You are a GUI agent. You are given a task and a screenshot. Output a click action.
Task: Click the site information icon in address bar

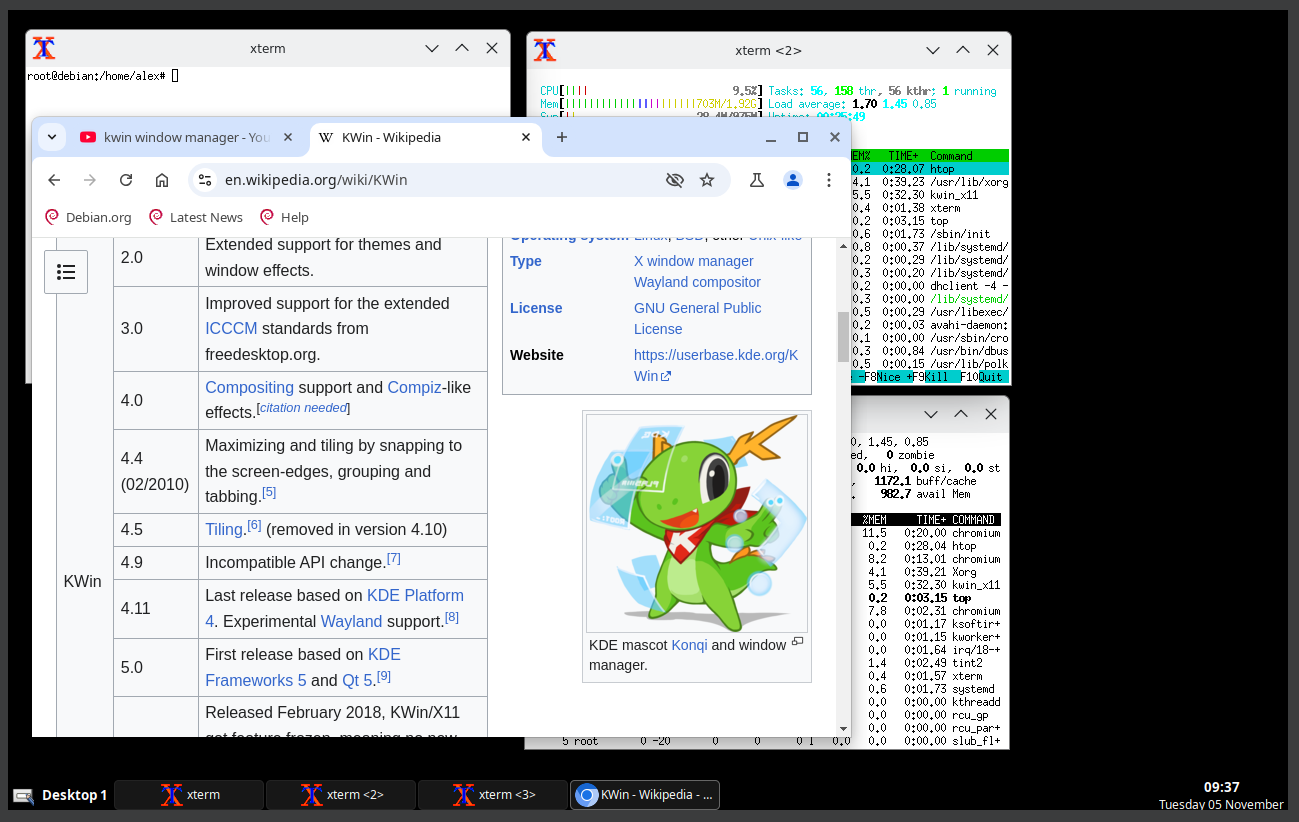coord(205,180)
